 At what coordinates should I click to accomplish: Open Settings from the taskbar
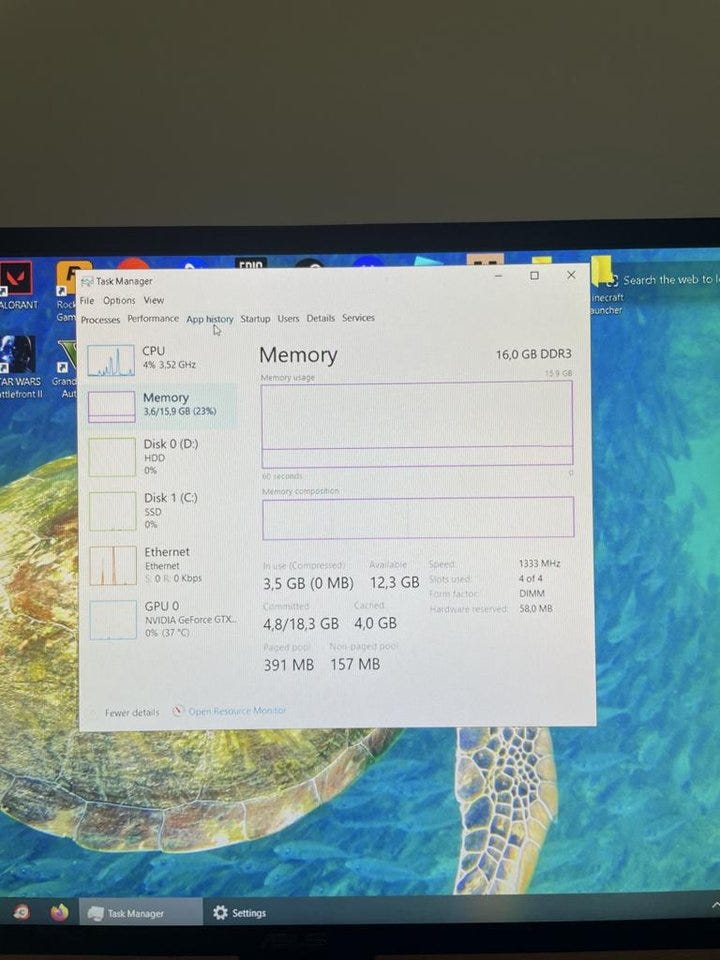[240, 913]
